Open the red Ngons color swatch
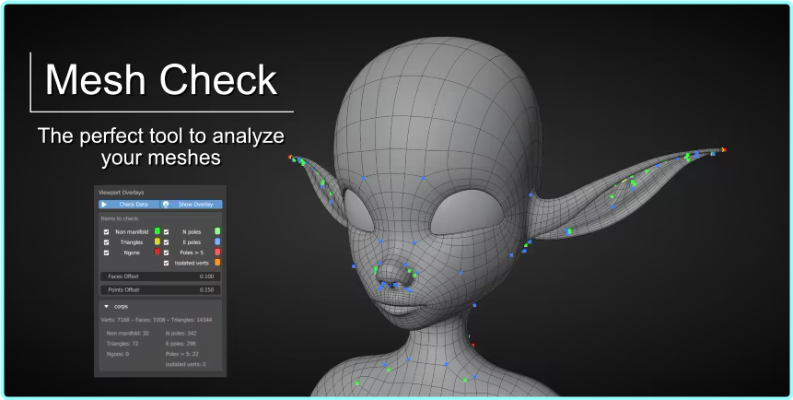This screenshot has height=400, width=793. click(157, 252)
